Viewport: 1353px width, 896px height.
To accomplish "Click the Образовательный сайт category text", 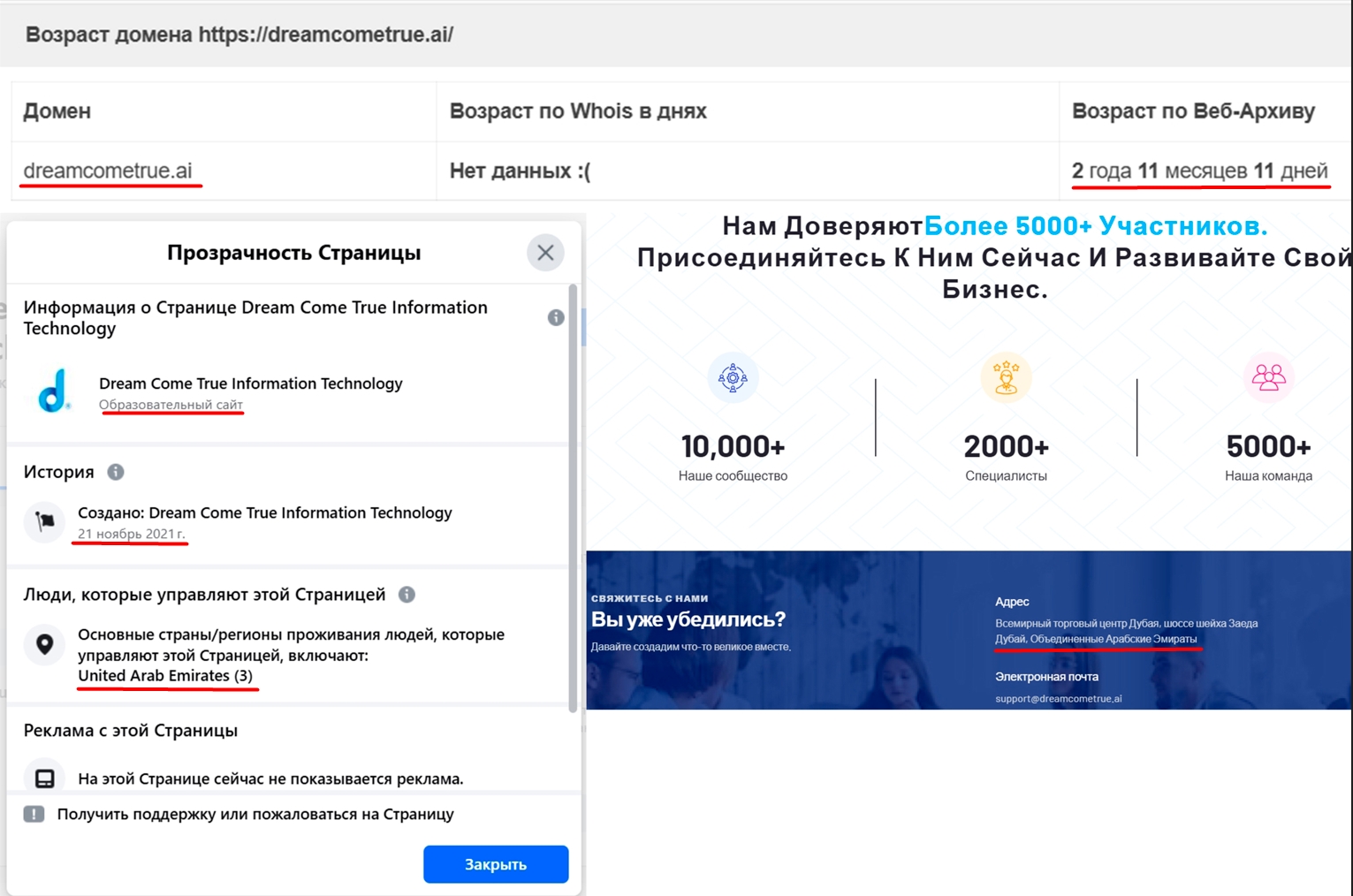I will 171,405.
